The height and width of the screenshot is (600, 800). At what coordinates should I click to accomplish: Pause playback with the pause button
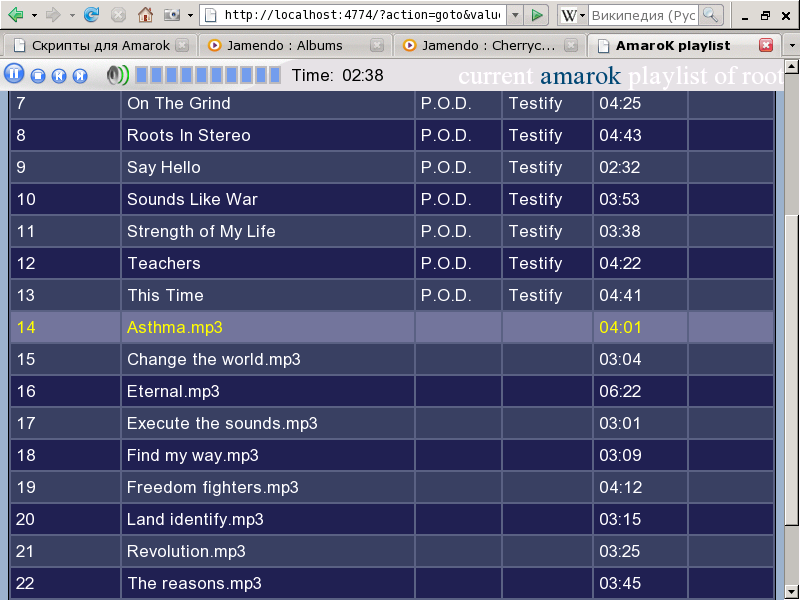[14, 74]
